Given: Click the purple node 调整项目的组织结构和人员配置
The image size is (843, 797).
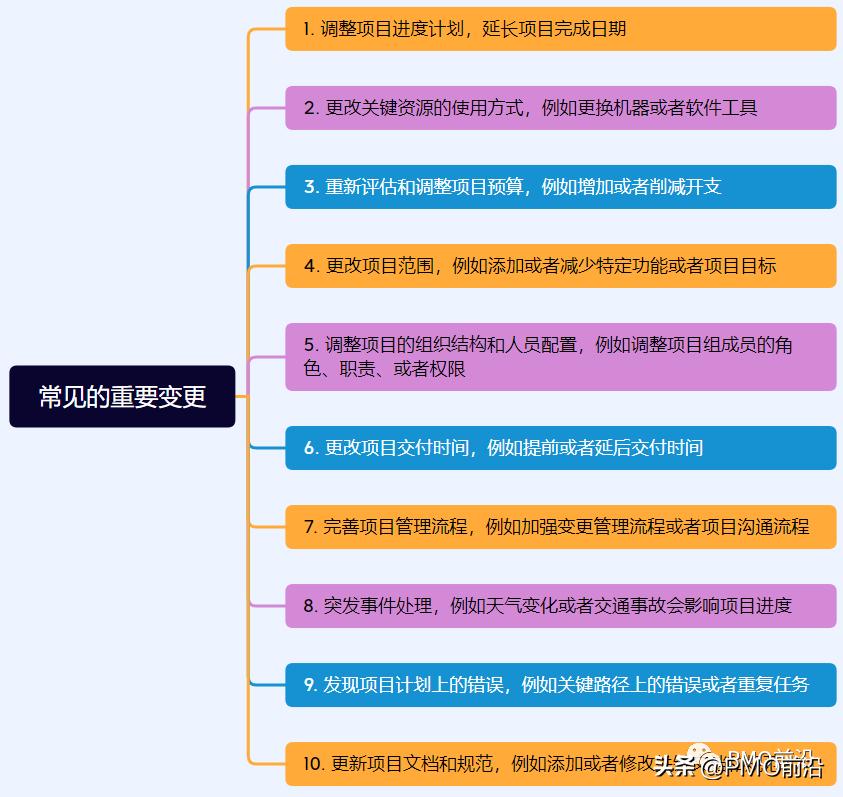Looking at the screenshot, I should [558, 356].
